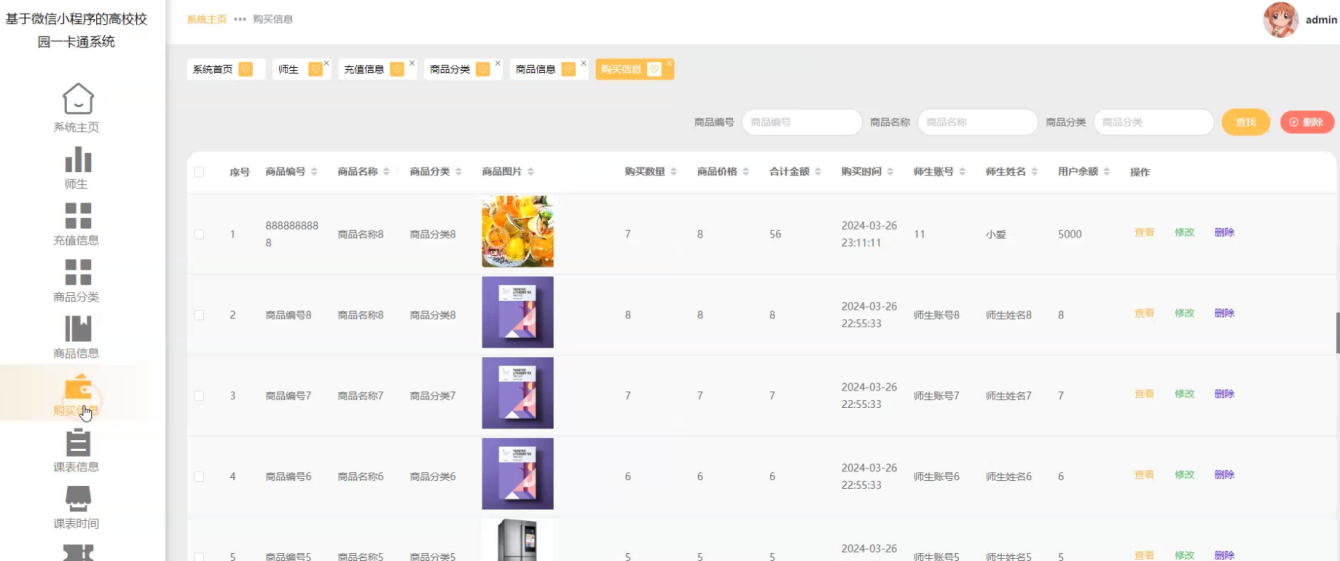1340x561 pixels.
Task: Check the checkbox for row 4
Action: (x=199, y=477)
